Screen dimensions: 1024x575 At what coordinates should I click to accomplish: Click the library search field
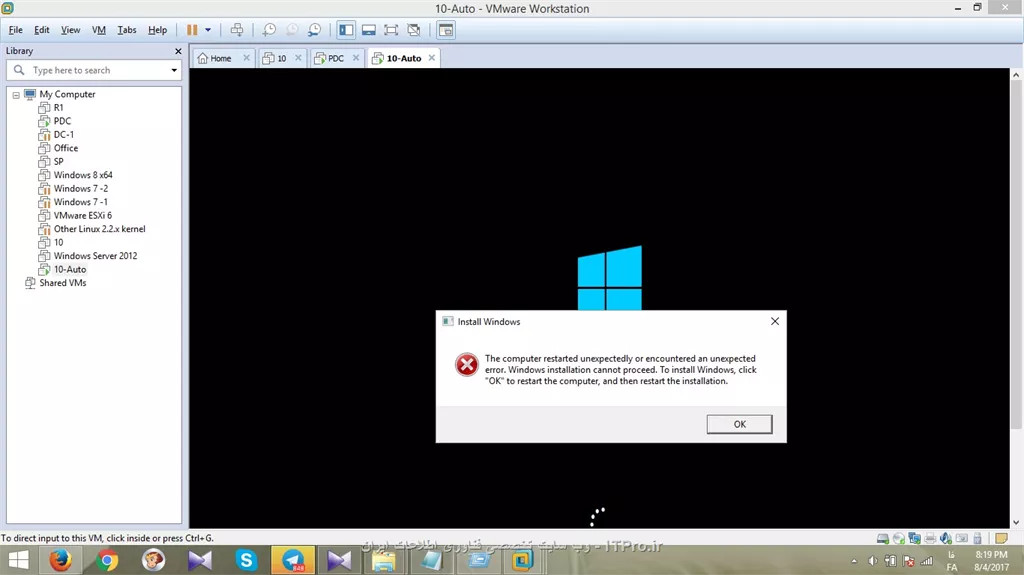[x=95, y=70]
